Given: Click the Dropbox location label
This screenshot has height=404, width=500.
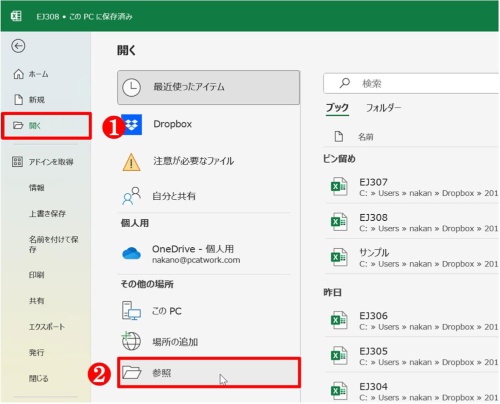Looking at the screenshot, I should click(173, 124).
